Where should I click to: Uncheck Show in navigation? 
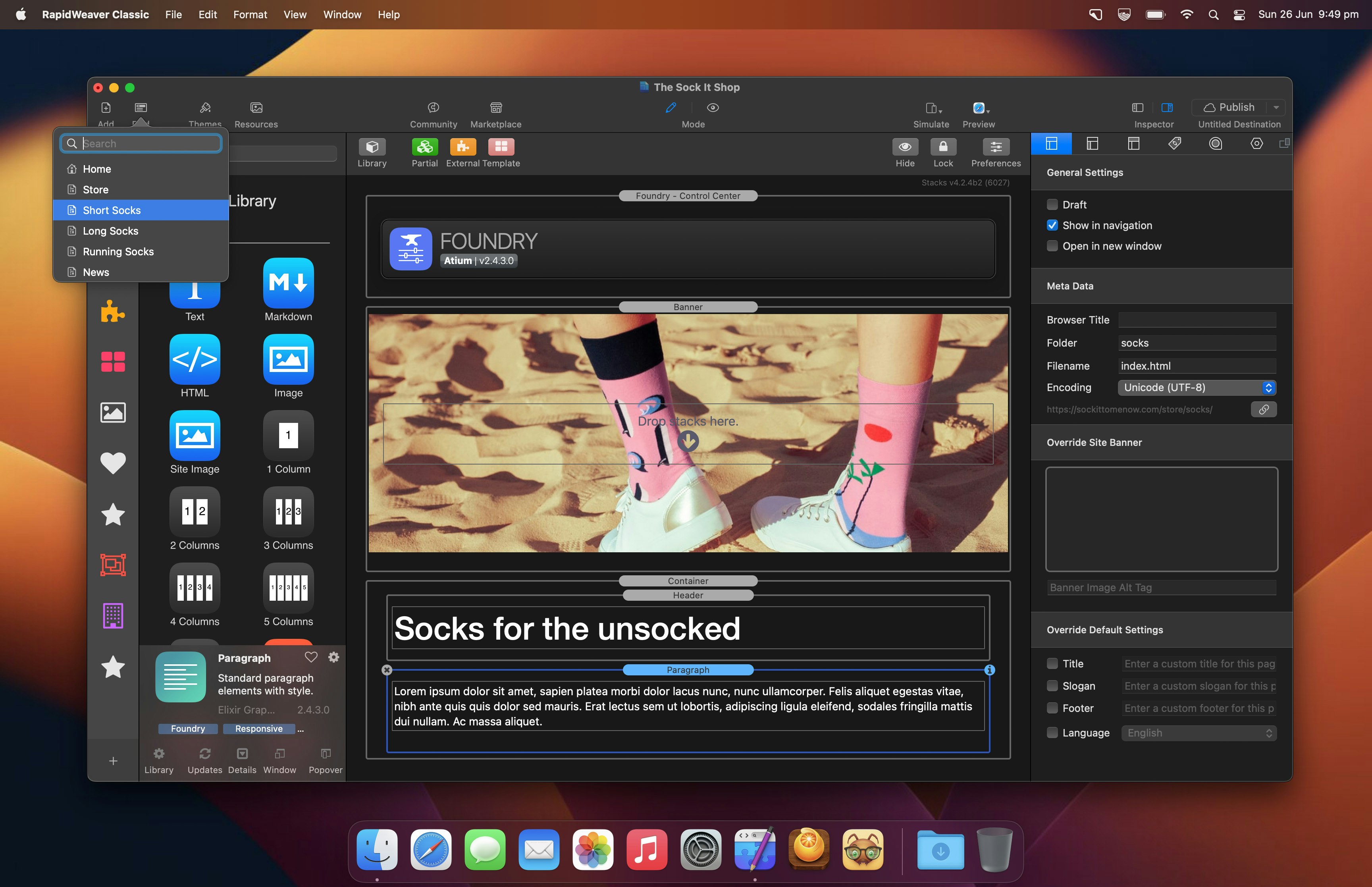click(x=1052, y=225)
